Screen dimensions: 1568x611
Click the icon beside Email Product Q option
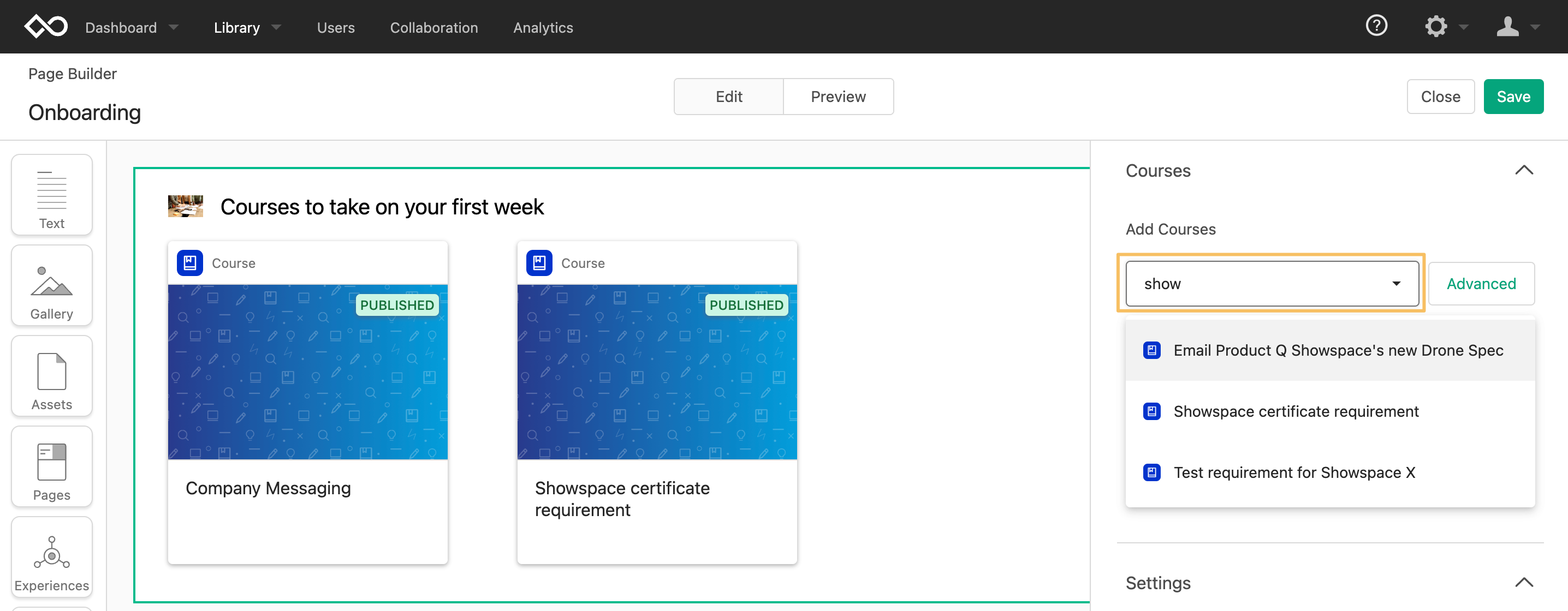[x=1151, y=351]
